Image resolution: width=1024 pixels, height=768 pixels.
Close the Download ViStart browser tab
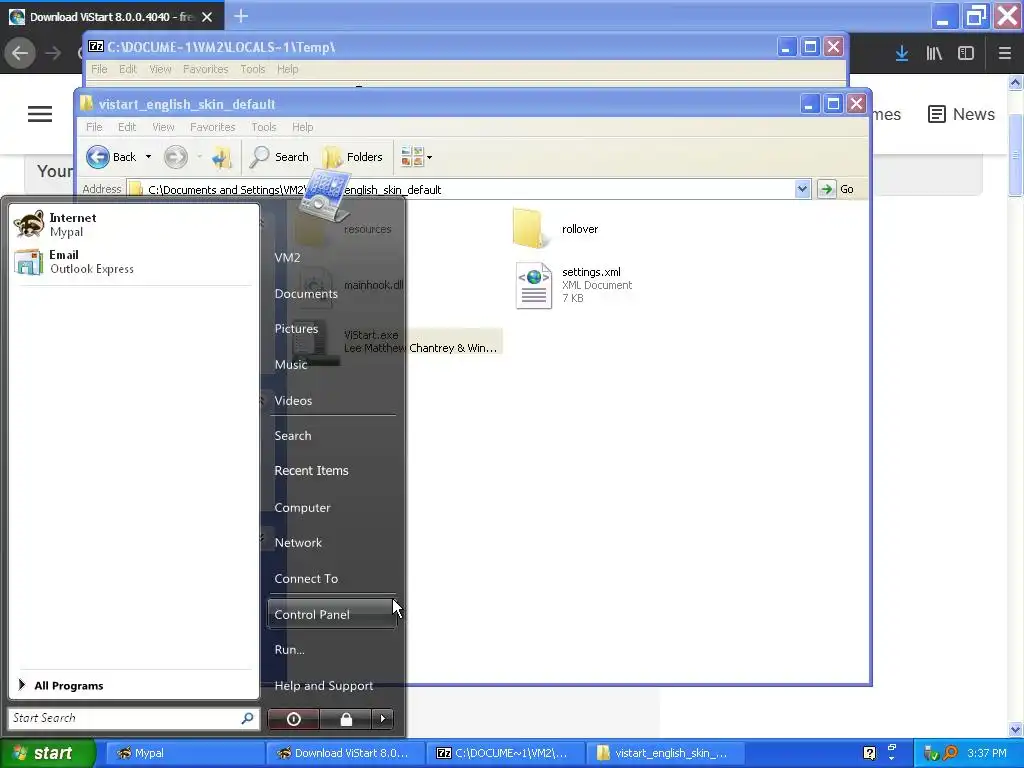coord(207,17)
